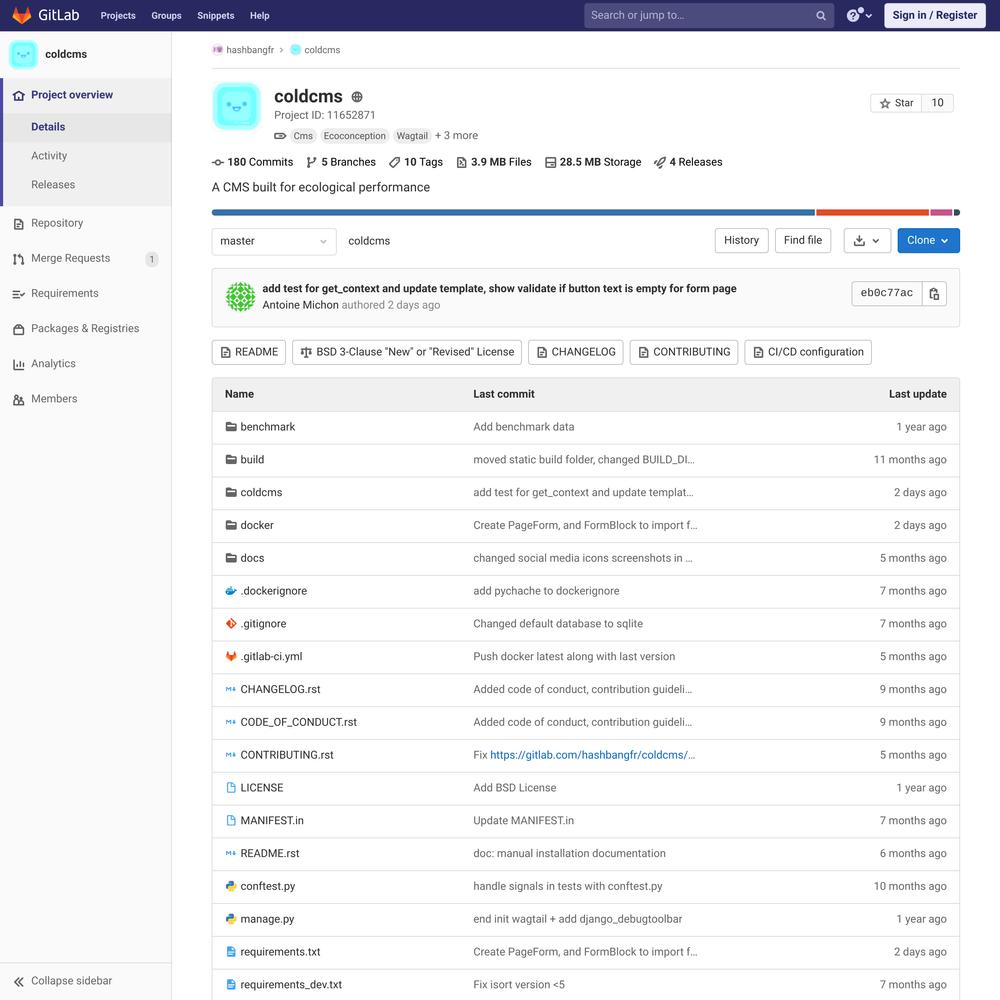Expand the '+ 3 more' topics

pyautogui.click(x=456, y=136)
